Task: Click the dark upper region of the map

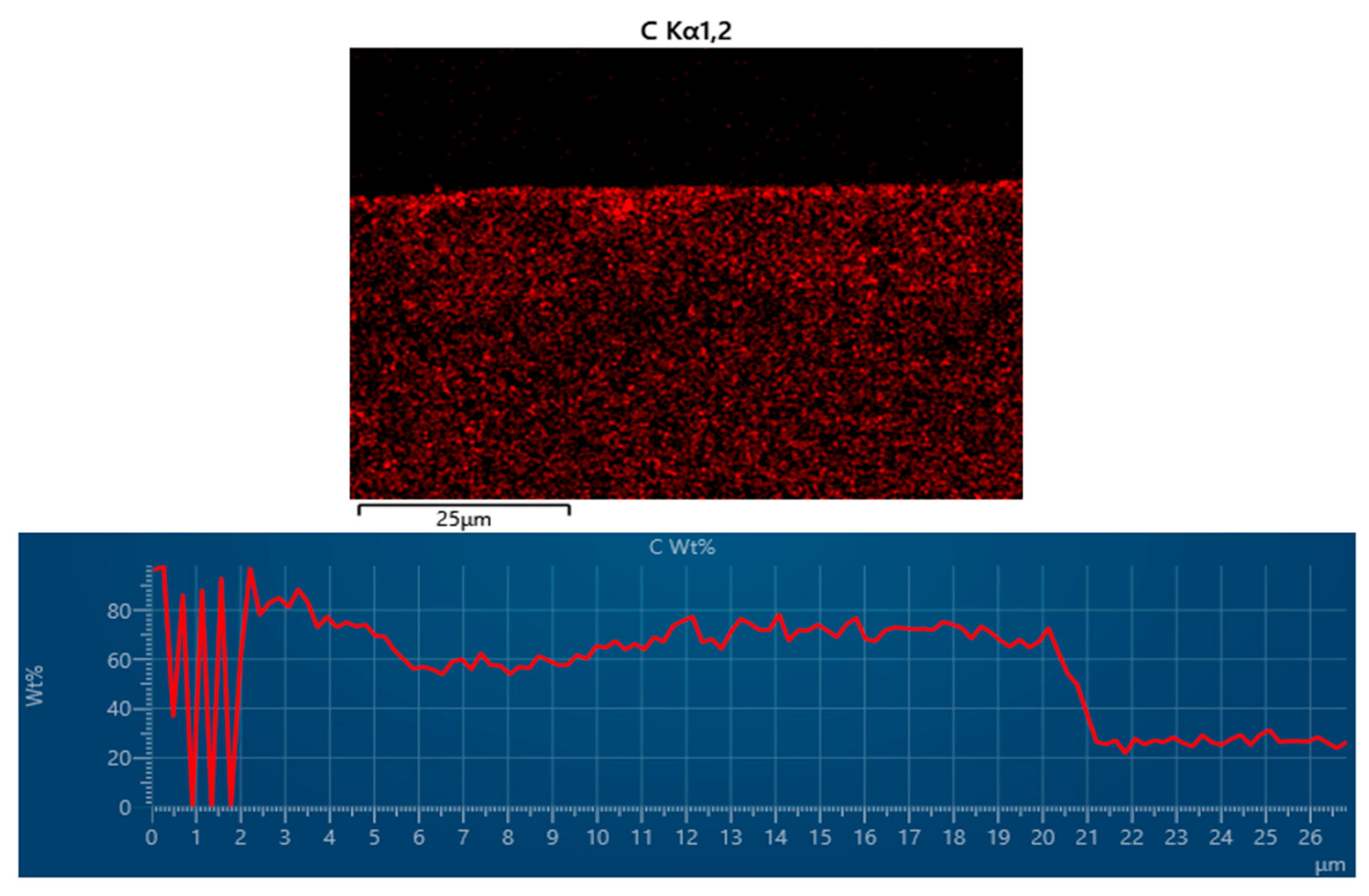Action: (685, 109)
